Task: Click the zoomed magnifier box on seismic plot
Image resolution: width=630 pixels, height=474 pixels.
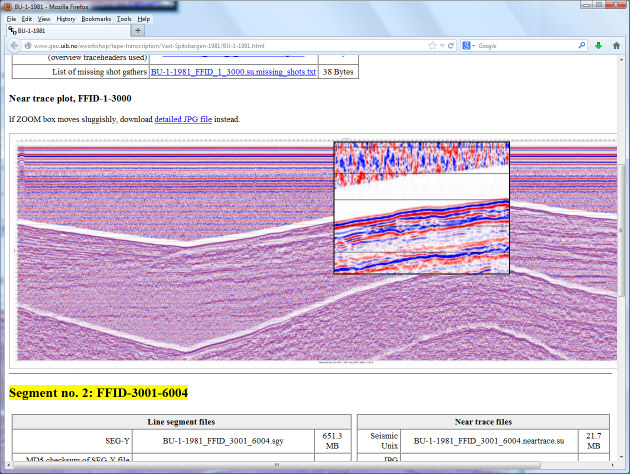Action: tap(421, 207)
